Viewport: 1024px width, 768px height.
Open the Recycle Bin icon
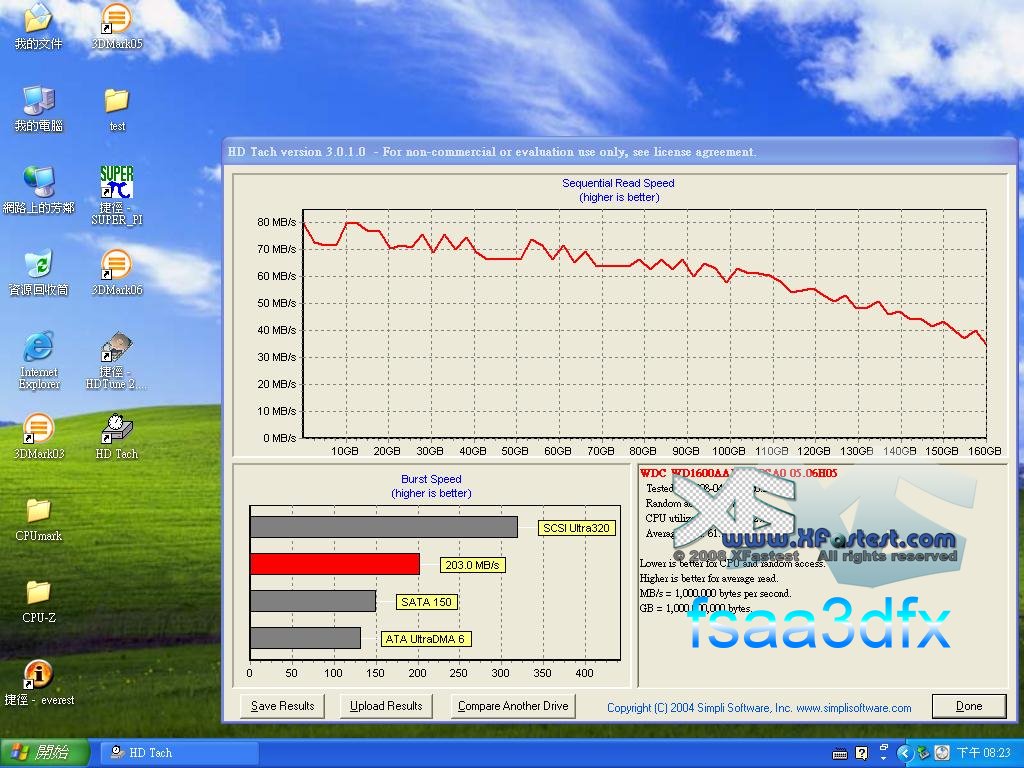pos(38,266)
